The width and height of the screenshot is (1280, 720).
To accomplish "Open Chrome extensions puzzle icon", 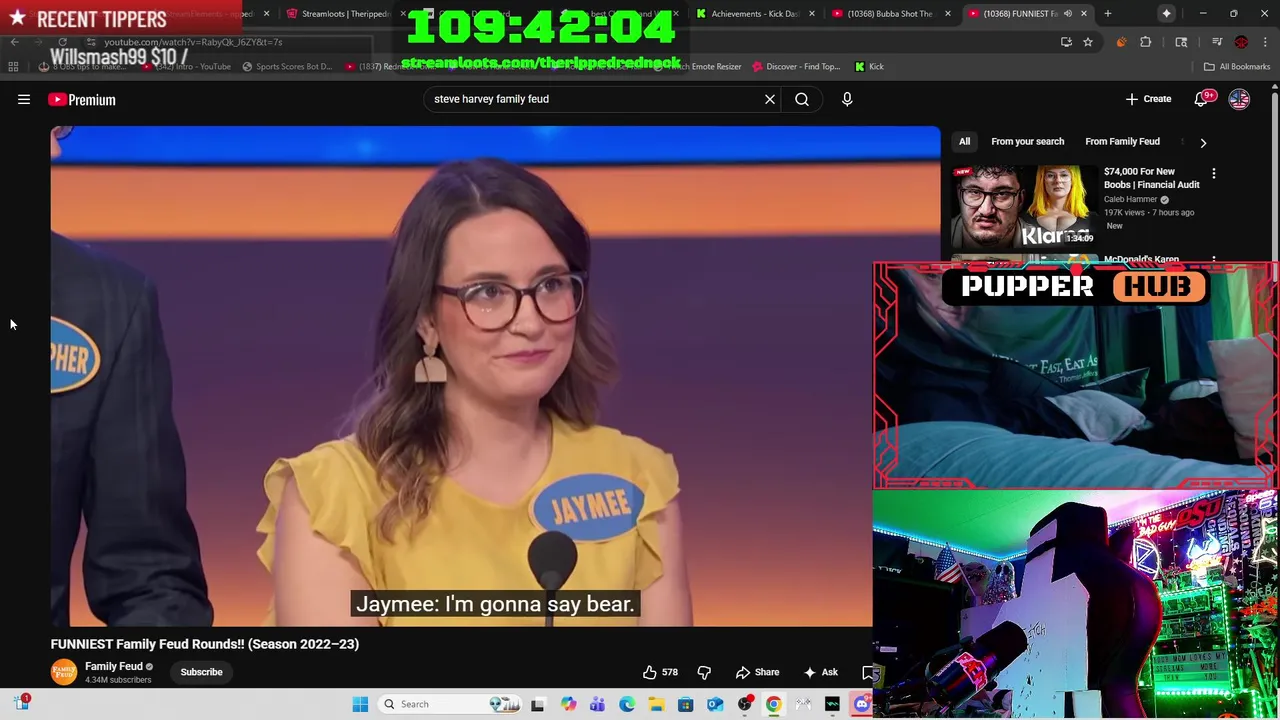I will coord(1146,42).
